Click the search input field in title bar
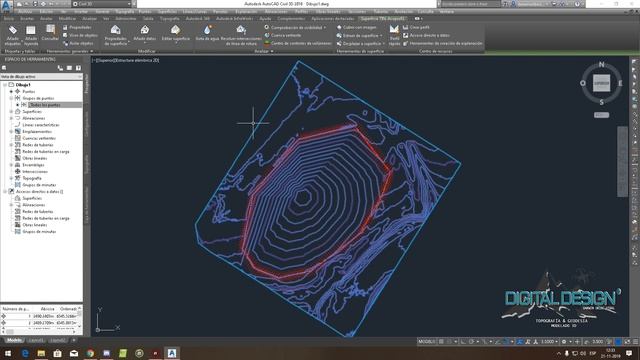The image size is (640, 360). 471,4
